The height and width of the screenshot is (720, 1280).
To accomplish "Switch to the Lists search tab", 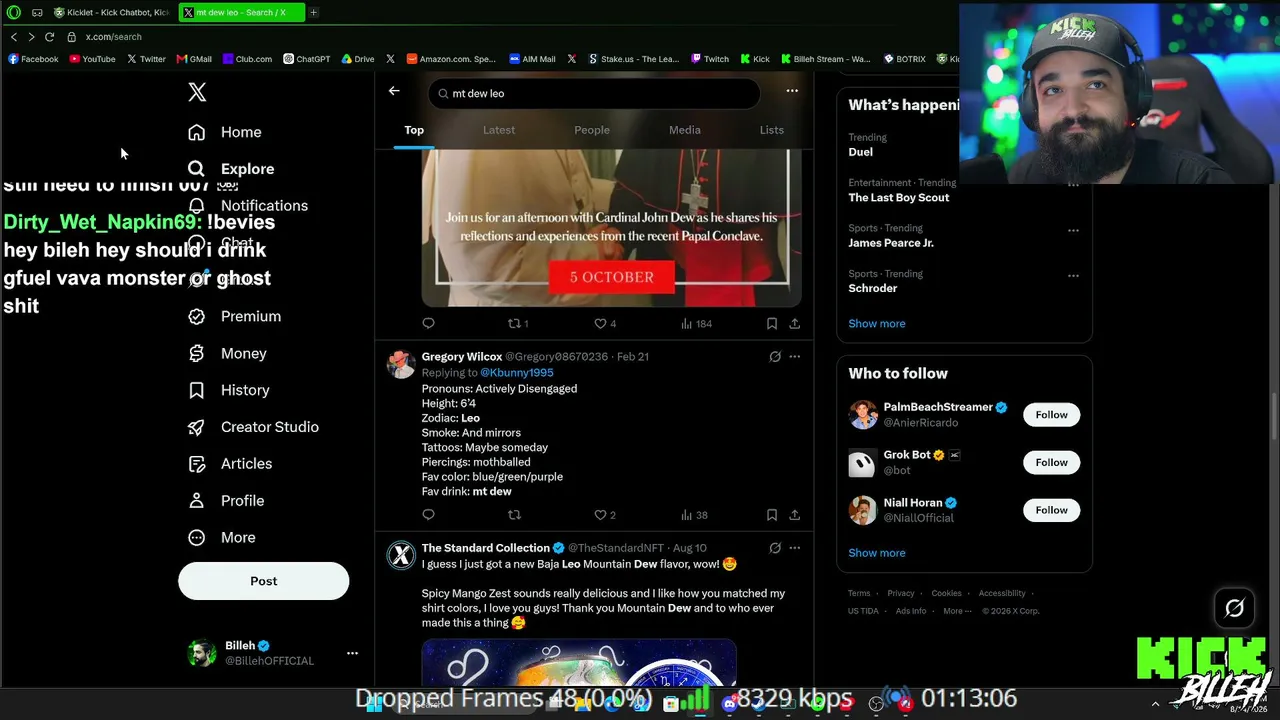I will pos(772,130).
